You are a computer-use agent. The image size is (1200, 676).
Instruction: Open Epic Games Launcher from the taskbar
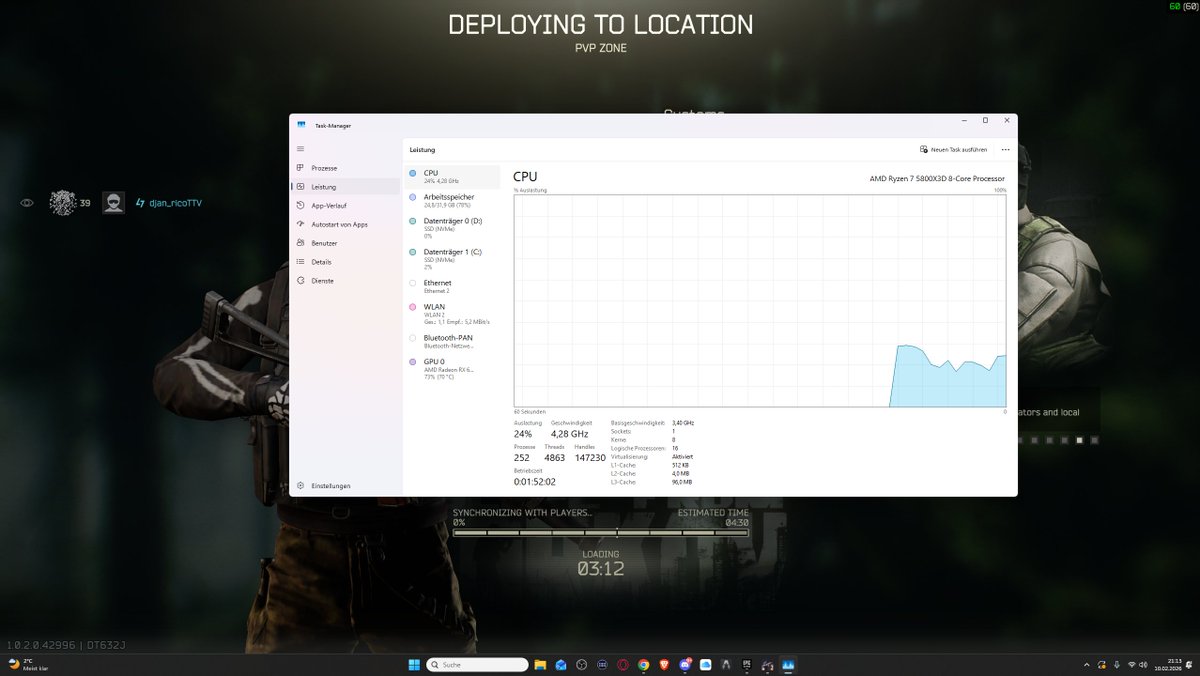click(x=747, y=664)
